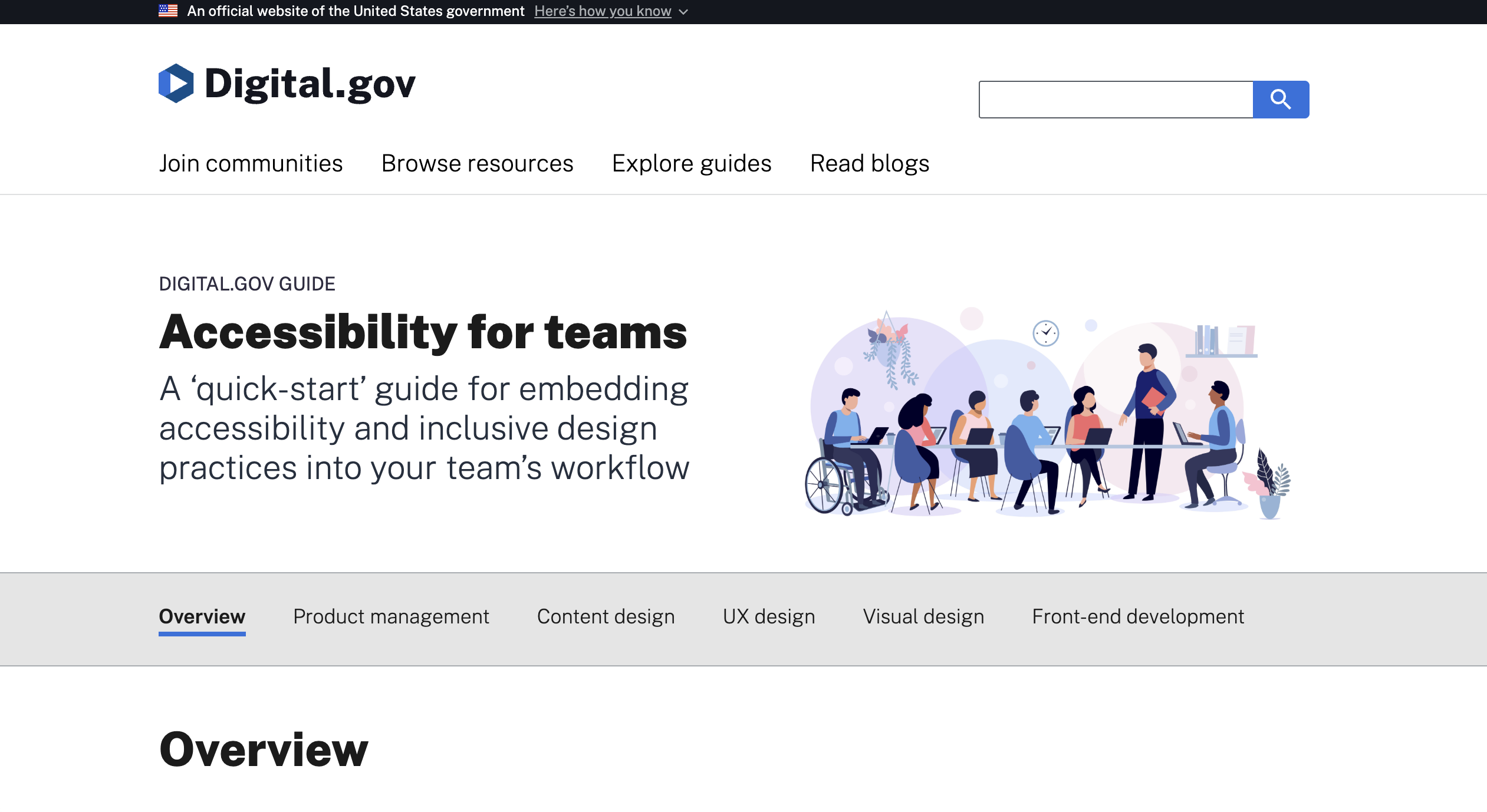Open Explore guides navigation item

click(x=692, y=163)
